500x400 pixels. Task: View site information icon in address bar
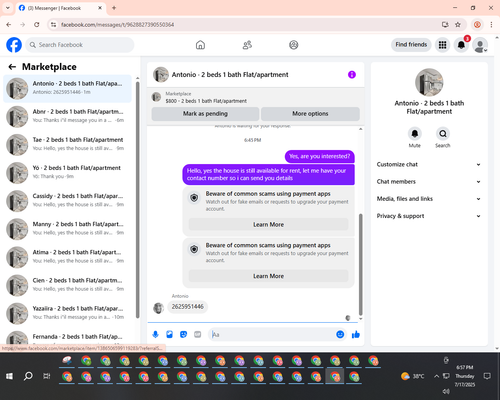point(53,25)
